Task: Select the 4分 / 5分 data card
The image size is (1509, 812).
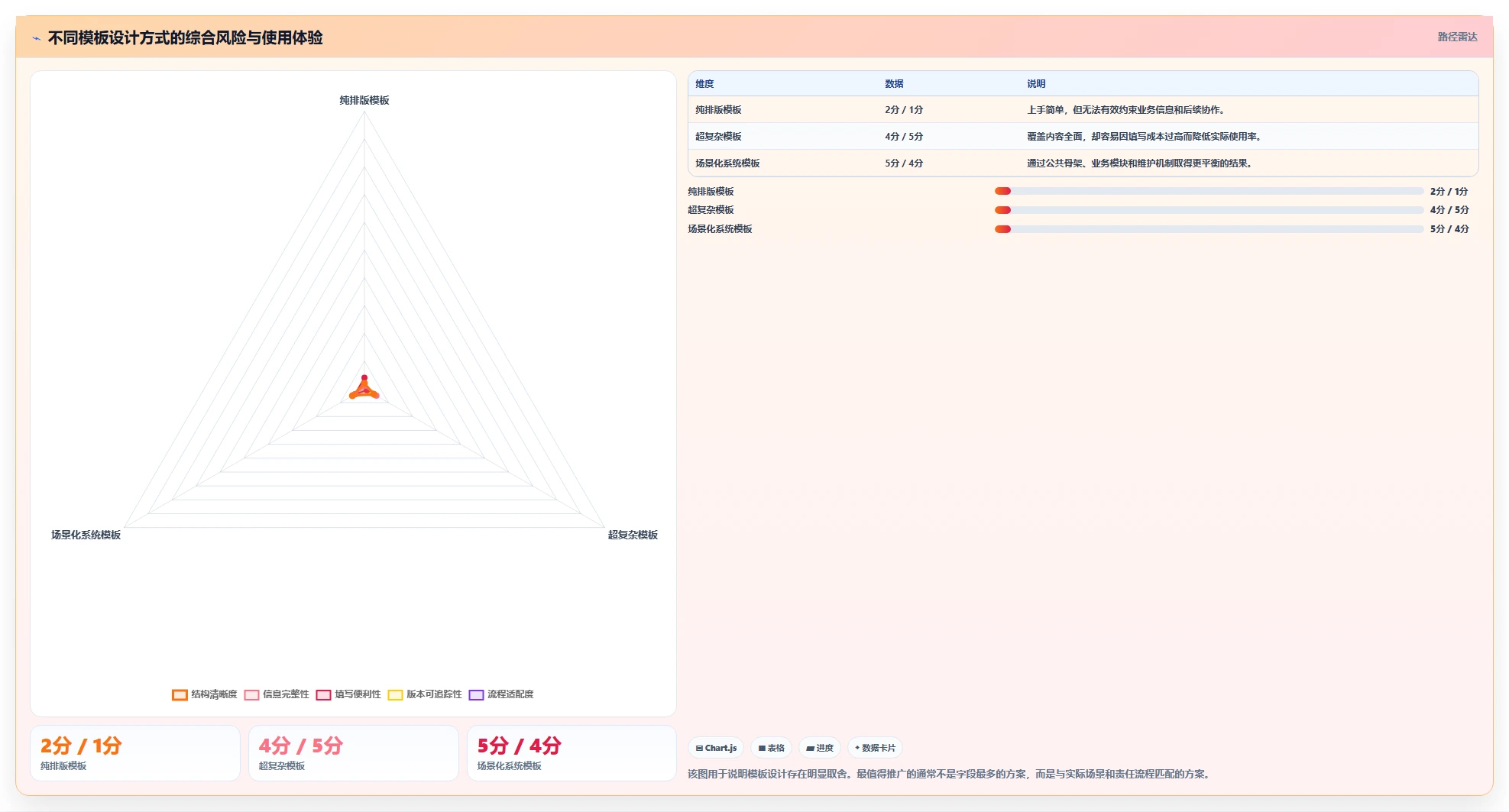Action: [354, 753]
